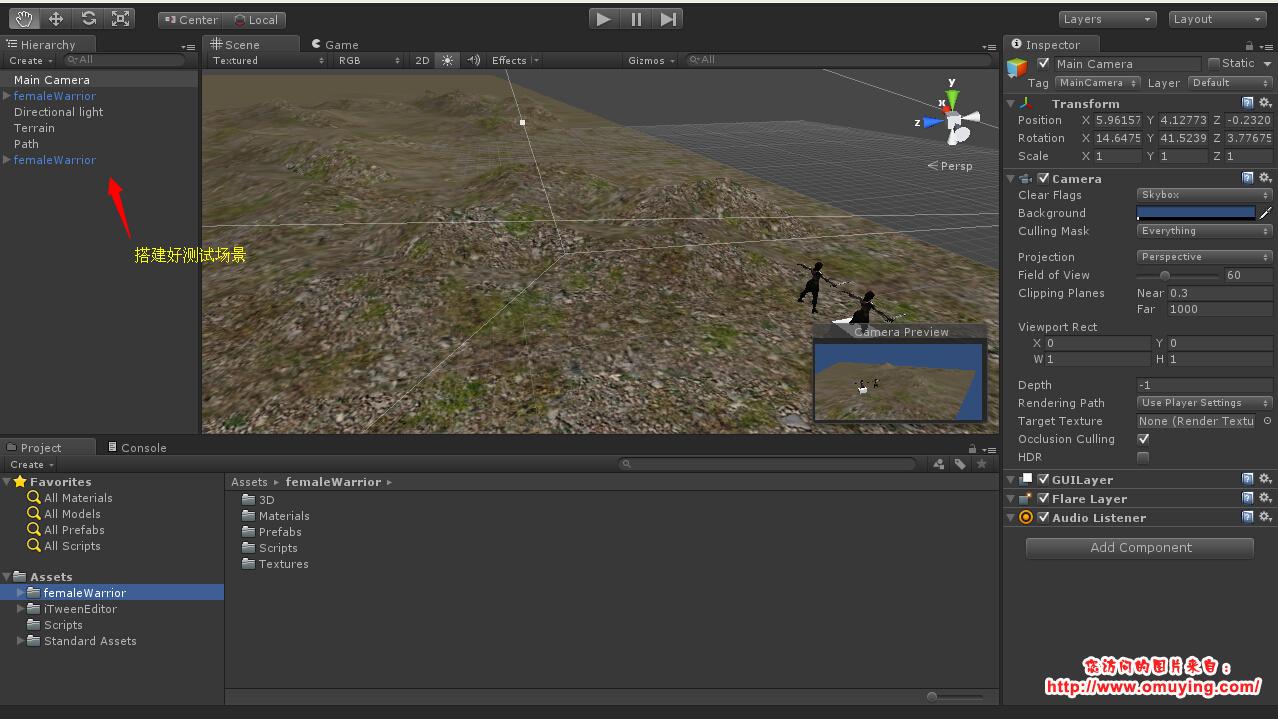Select the Scale tool
This screenshot has width=1278, height=719.
[x=120, y=19]
